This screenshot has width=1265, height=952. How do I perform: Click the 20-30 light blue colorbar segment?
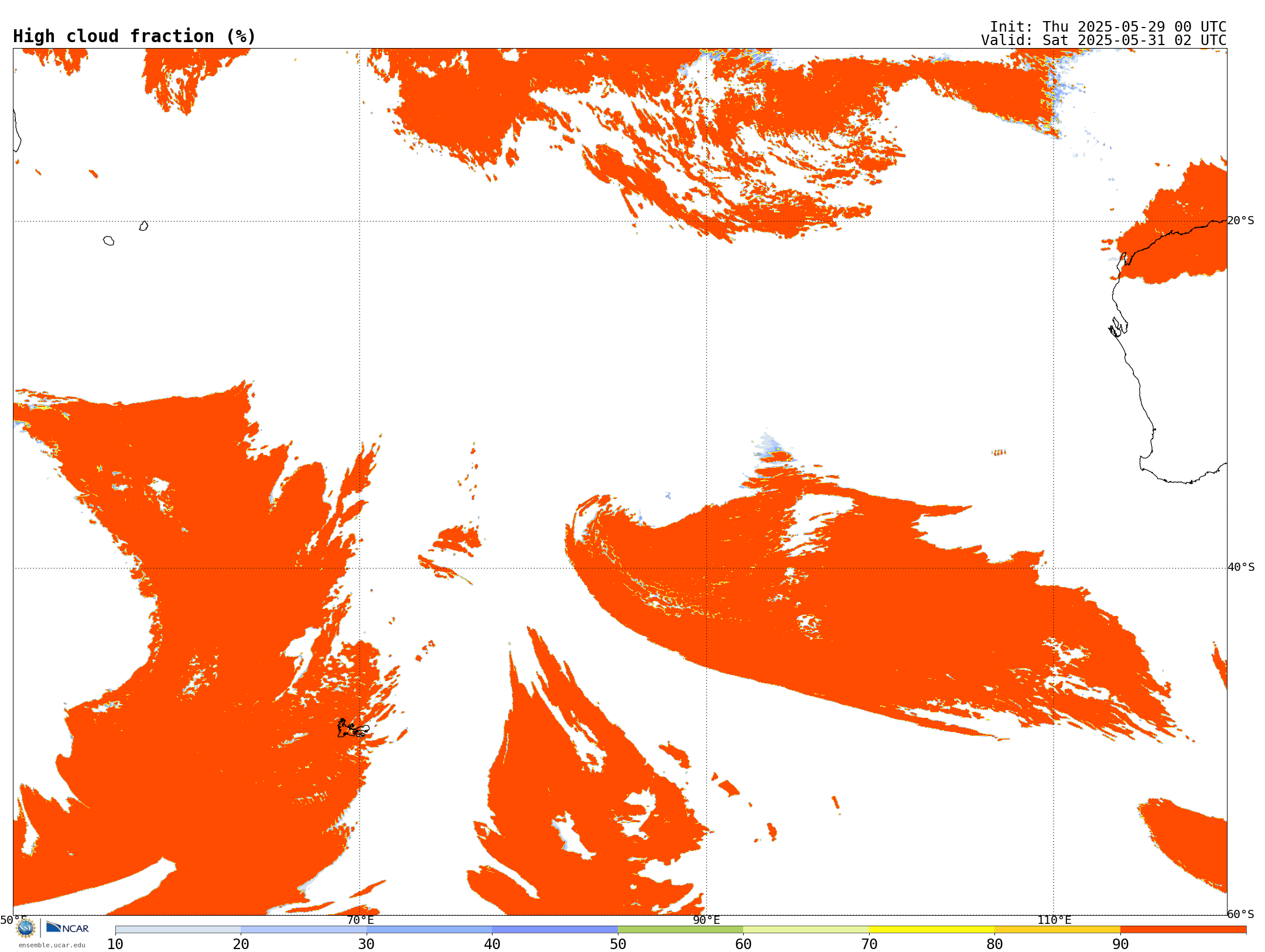click(x=303, y=930)
